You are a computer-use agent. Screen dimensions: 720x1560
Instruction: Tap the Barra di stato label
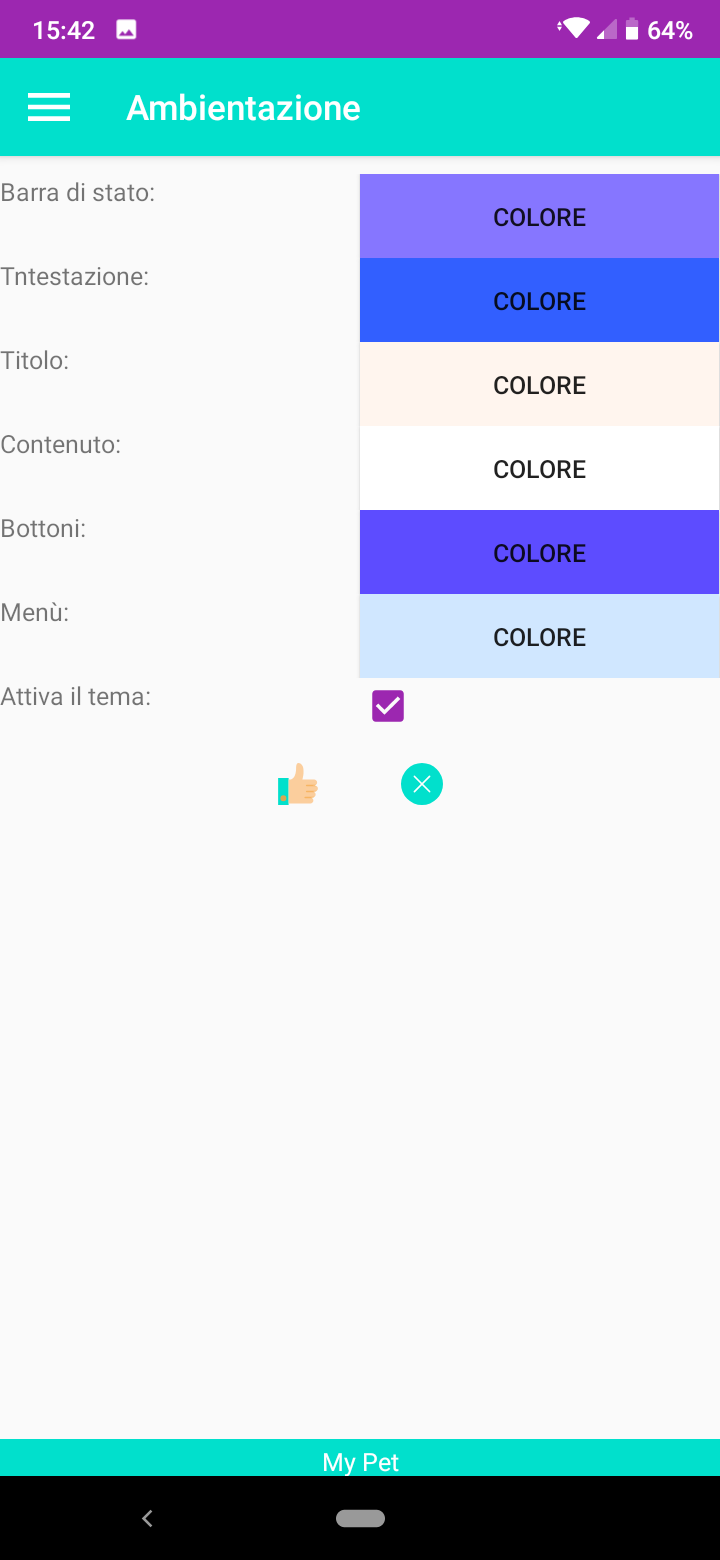(78, 193)
